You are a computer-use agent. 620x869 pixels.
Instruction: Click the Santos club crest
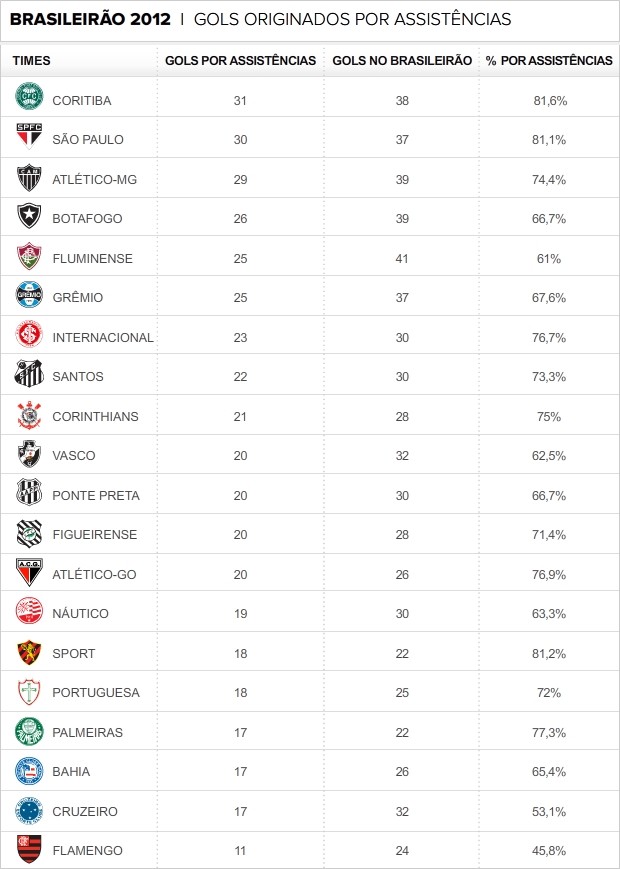click(x=29, y=375)
